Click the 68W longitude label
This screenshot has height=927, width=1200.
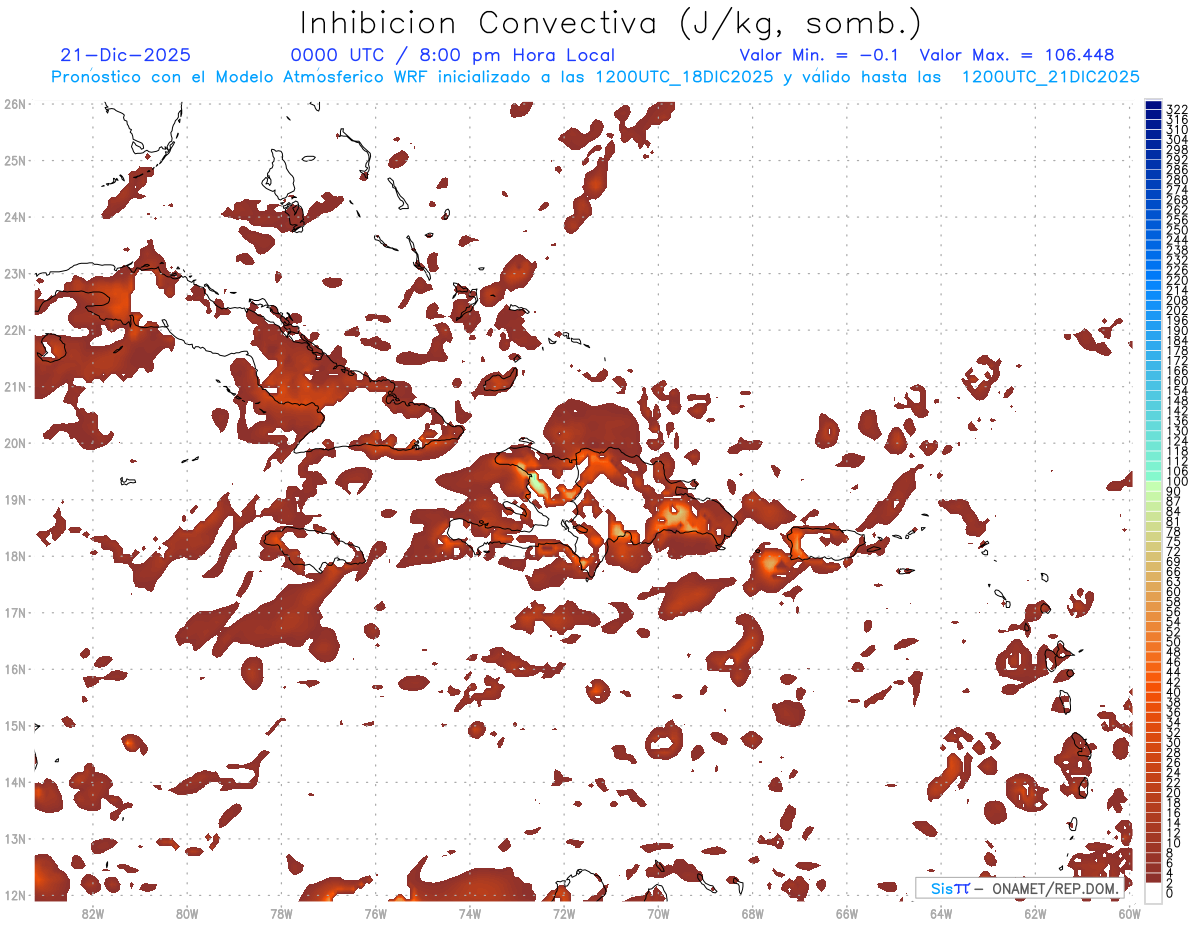(752, 913)
